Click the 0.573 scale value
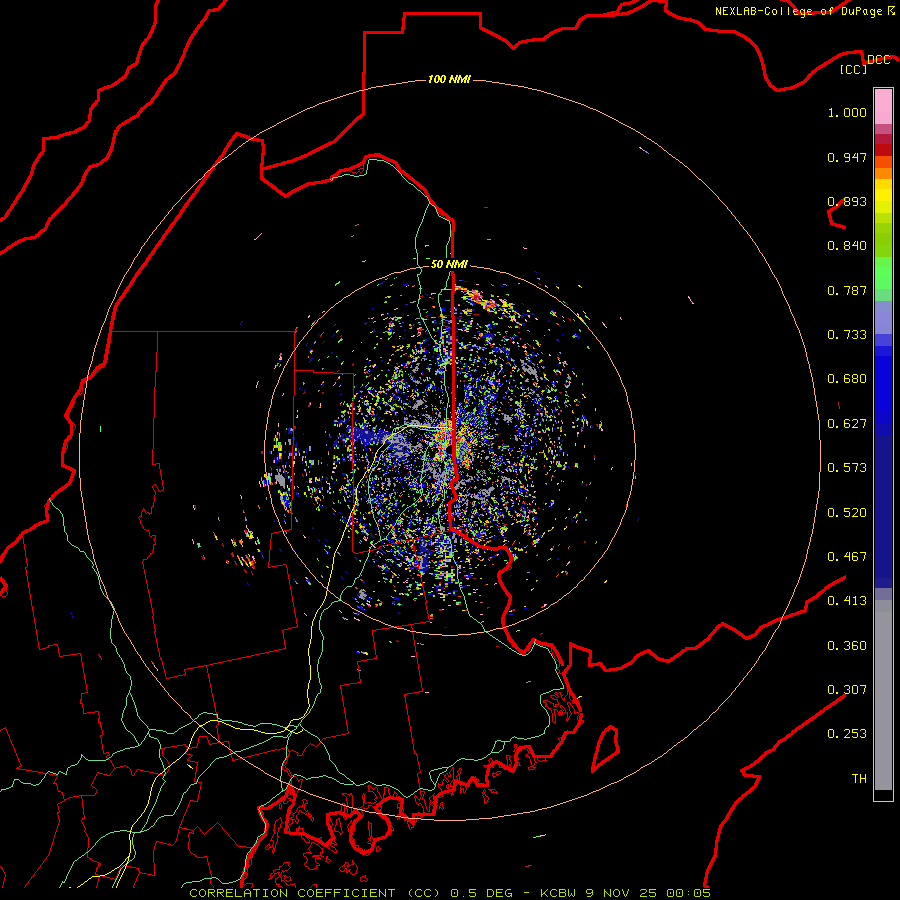The width and height of the screenshot is (900, 900). click(847, 468)
